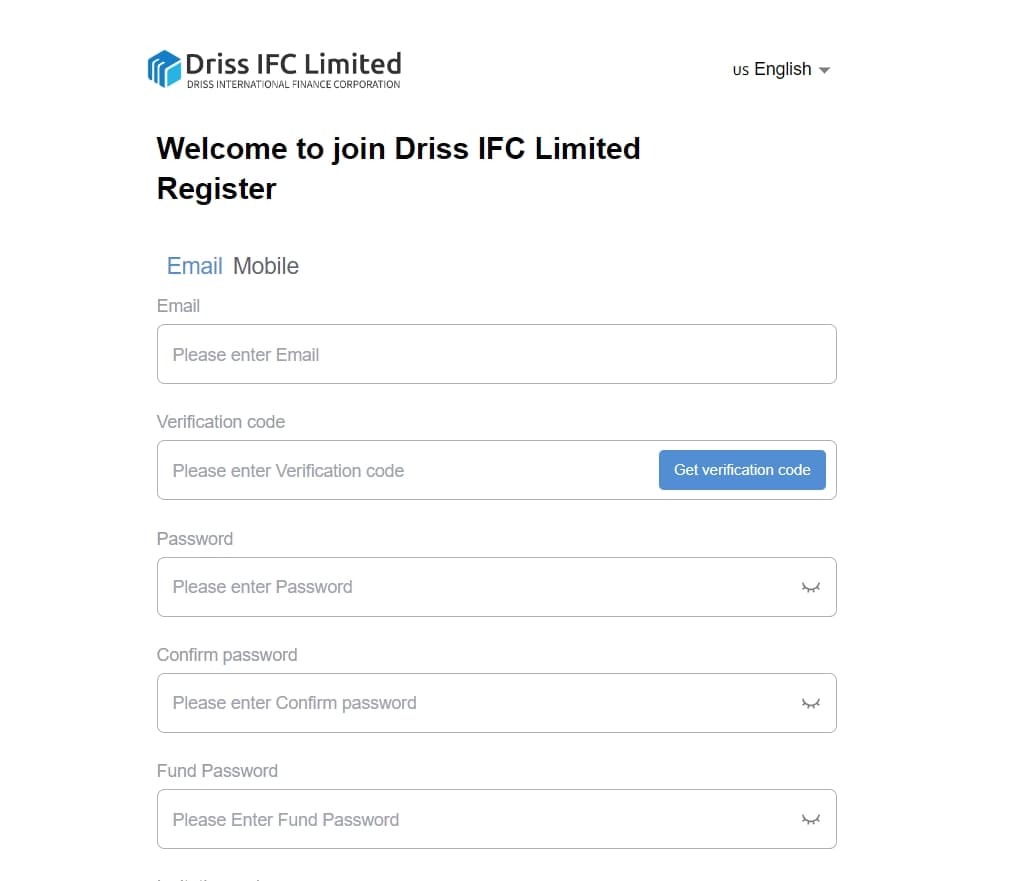Click the 'us' country code indicator

tap(741, 70)
